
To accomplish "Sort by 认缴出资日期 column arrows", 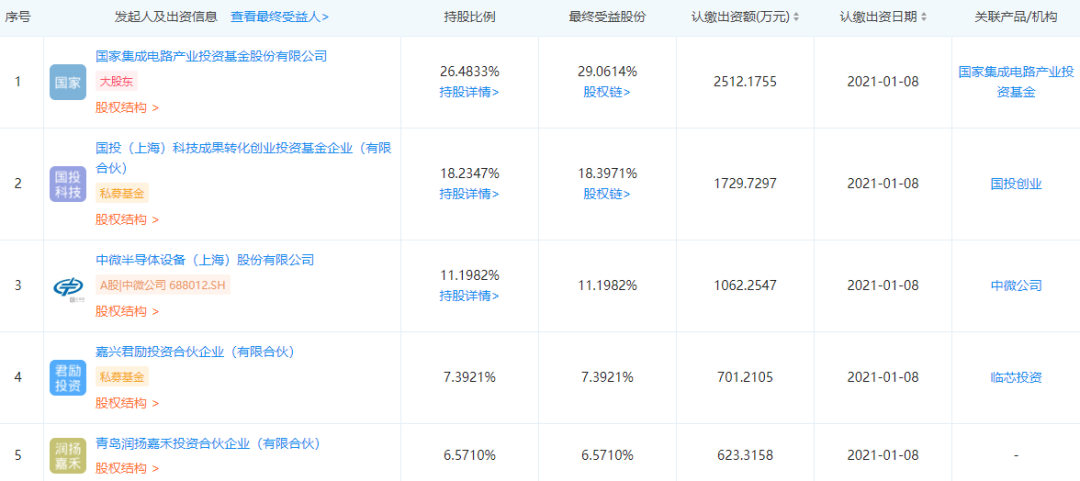I will coord(924,18).
